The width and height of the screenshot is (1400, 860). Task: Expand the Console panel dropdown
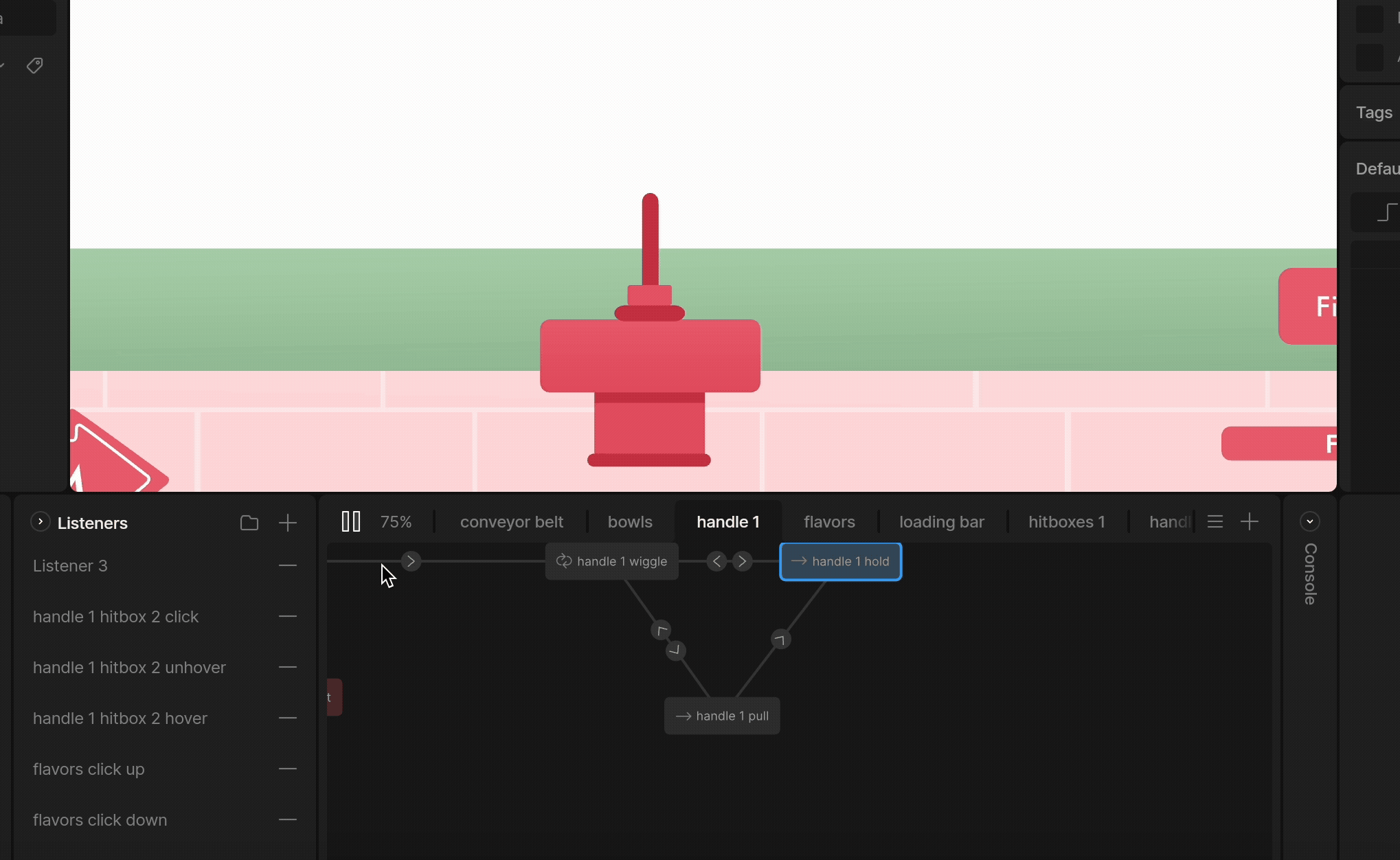point(1309,522)
